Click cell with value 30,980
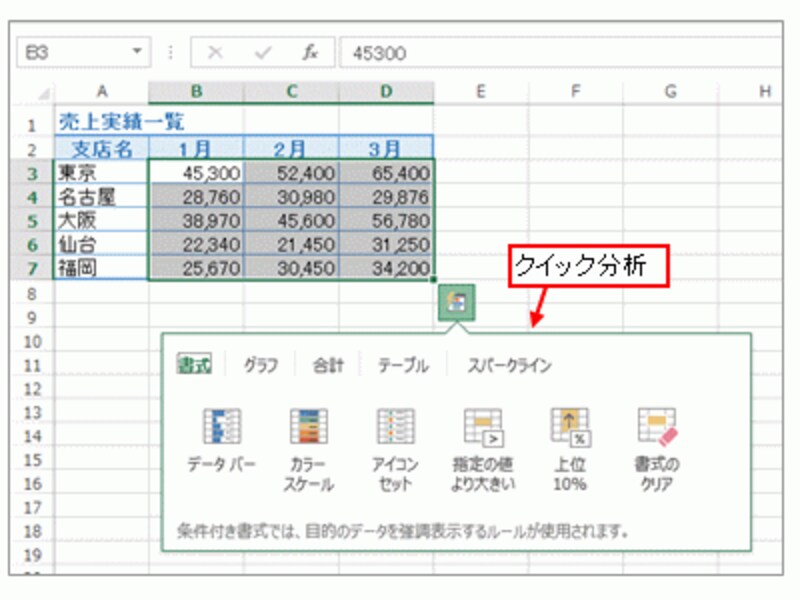 click(291, 196)
